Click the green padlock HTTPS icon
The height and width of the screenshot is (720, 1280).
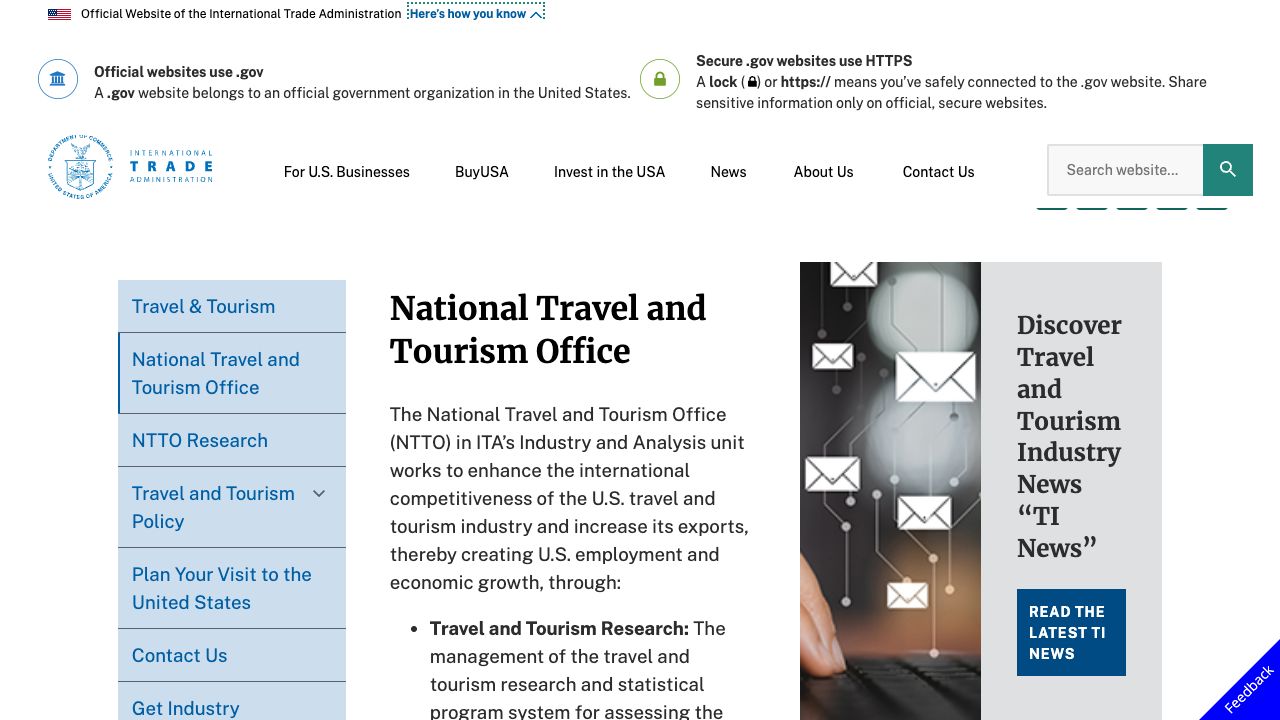[660, 79]
